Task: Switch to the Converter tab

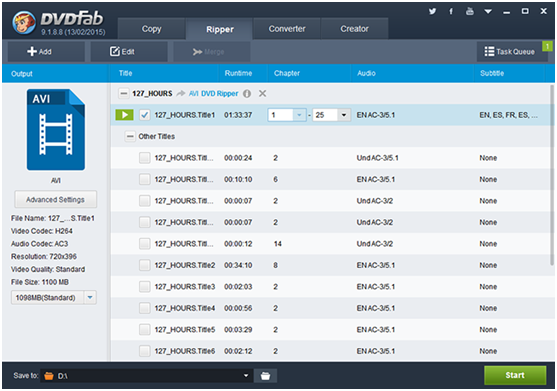Action: click(287, 29)
